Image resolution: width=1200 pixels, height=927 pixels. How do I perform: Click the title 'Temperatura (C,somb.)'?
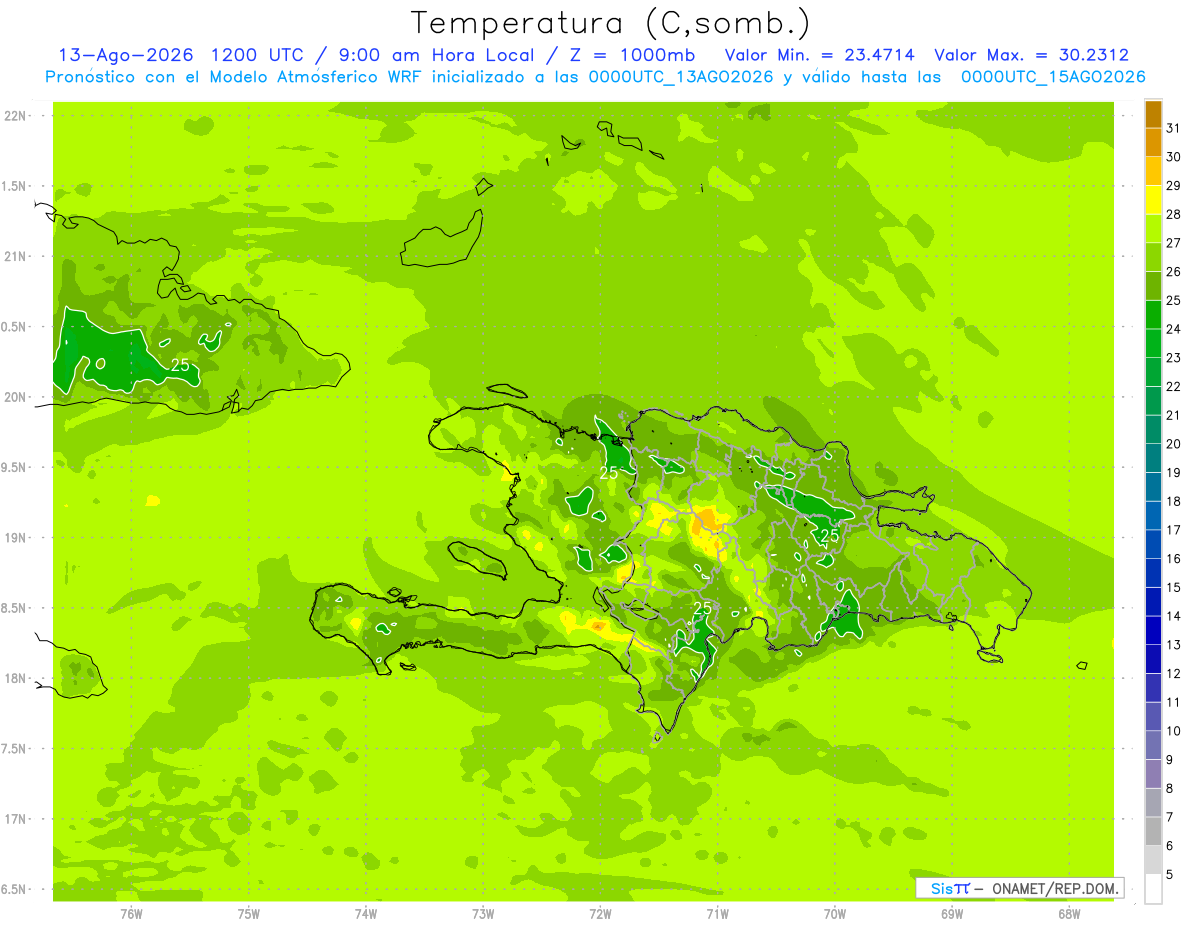[611, 23]
